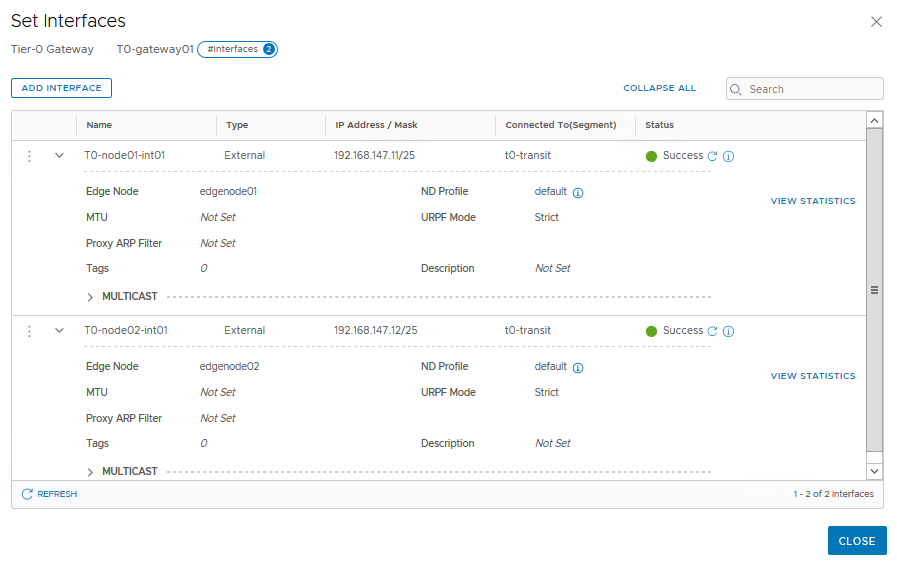897x561 pixels.
Task: View statistics for T0-node01-int01
Action: tap(812, 201)
